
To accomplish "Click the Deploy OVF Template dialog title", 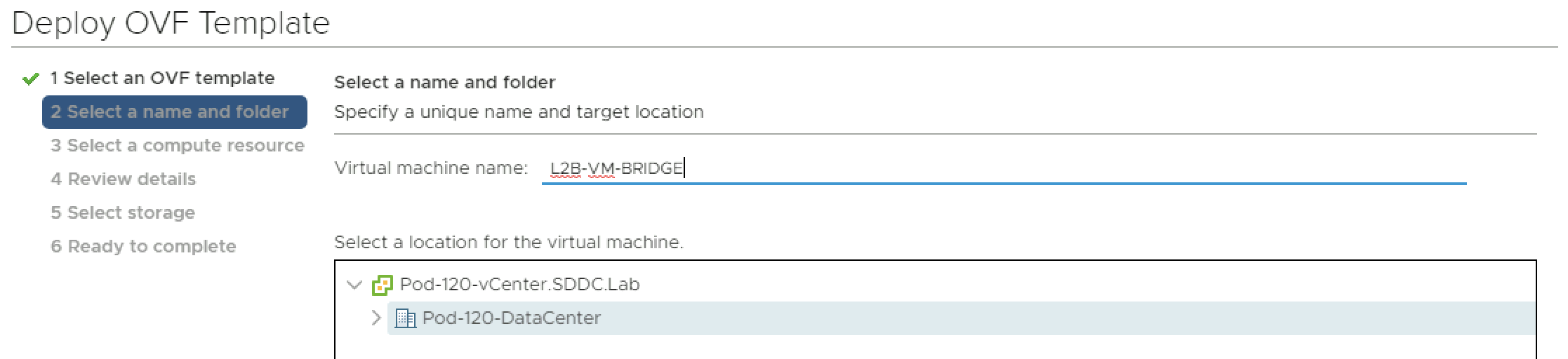I will [x=171, y=23].
